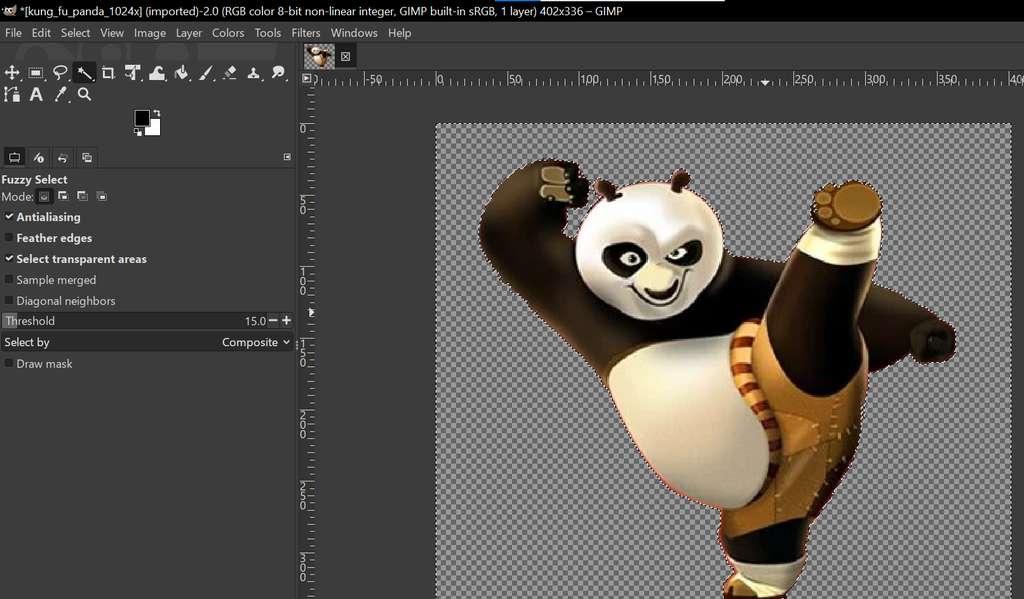
Task: Open the Device Status tab
Action: [x=39, y=157]
